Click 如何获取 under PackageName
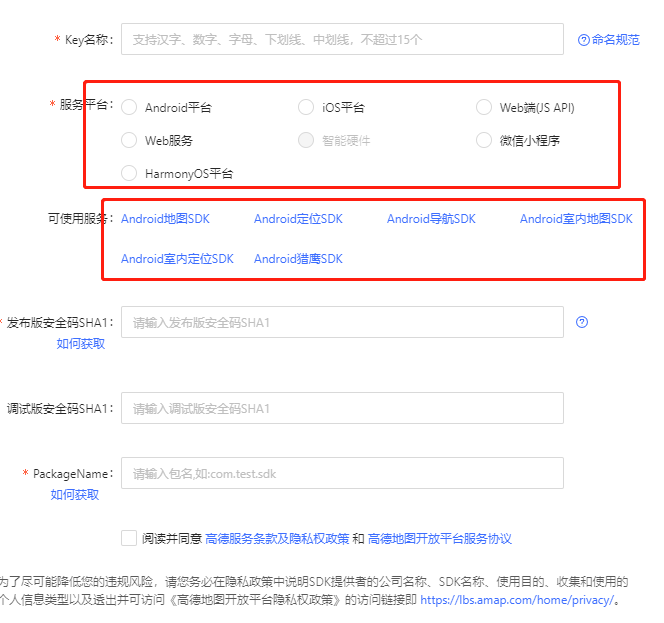Image resolution: width=664 pixels, height=623 pixels. [75, 494]
